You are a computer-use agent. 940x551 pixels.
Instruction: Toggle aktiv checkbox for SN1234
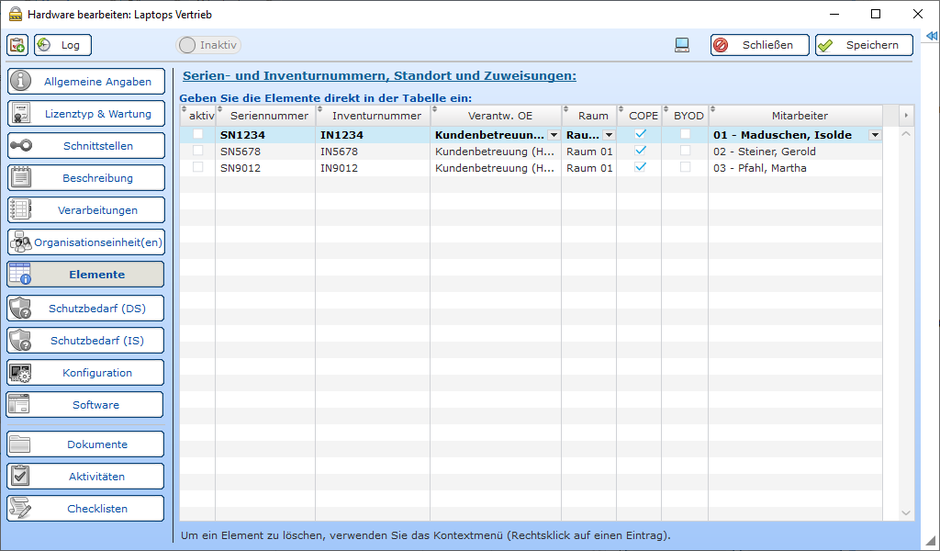pos(198,134)
